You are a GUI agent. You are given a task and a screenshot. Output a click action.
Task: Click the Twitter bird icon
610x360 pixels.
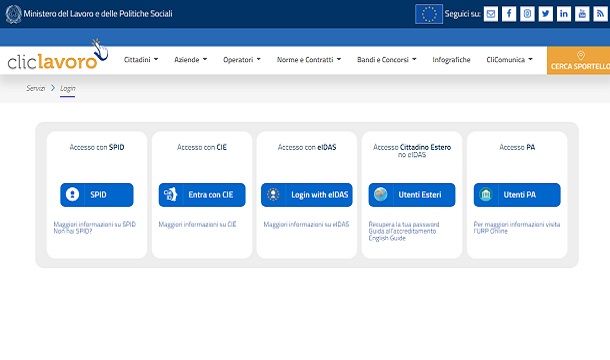pyautogui.click(x=545, y=14)
